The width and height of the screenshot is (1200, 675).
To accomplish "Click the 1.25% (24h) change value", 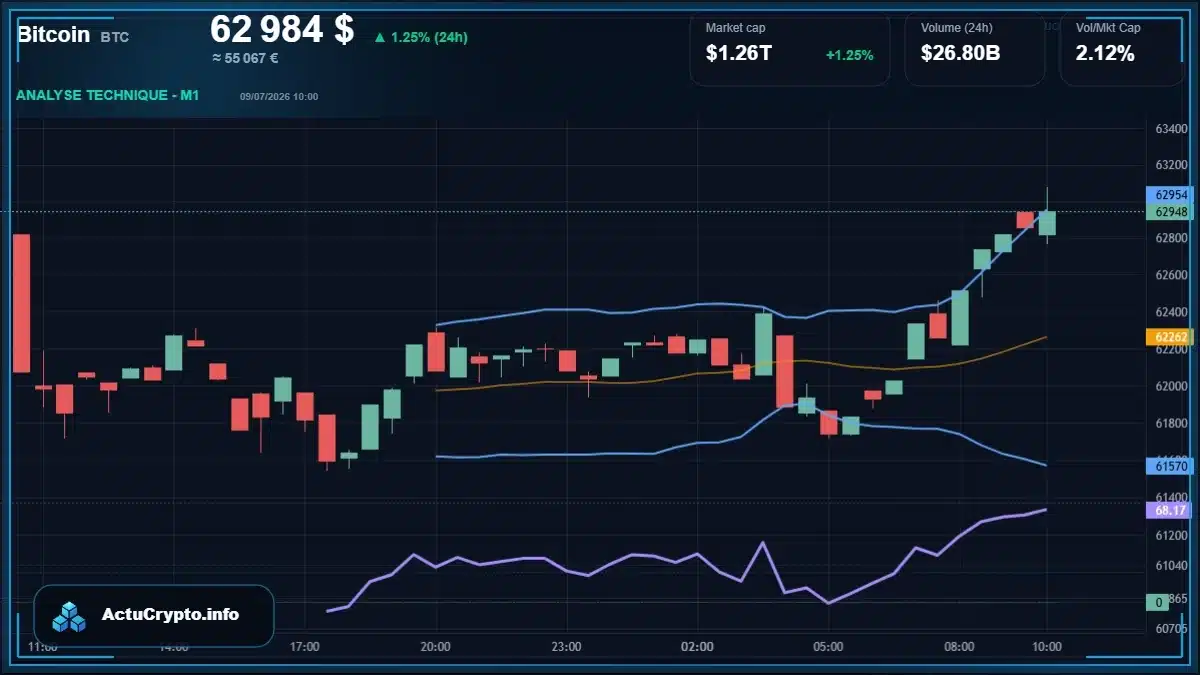I will (429, 37).
